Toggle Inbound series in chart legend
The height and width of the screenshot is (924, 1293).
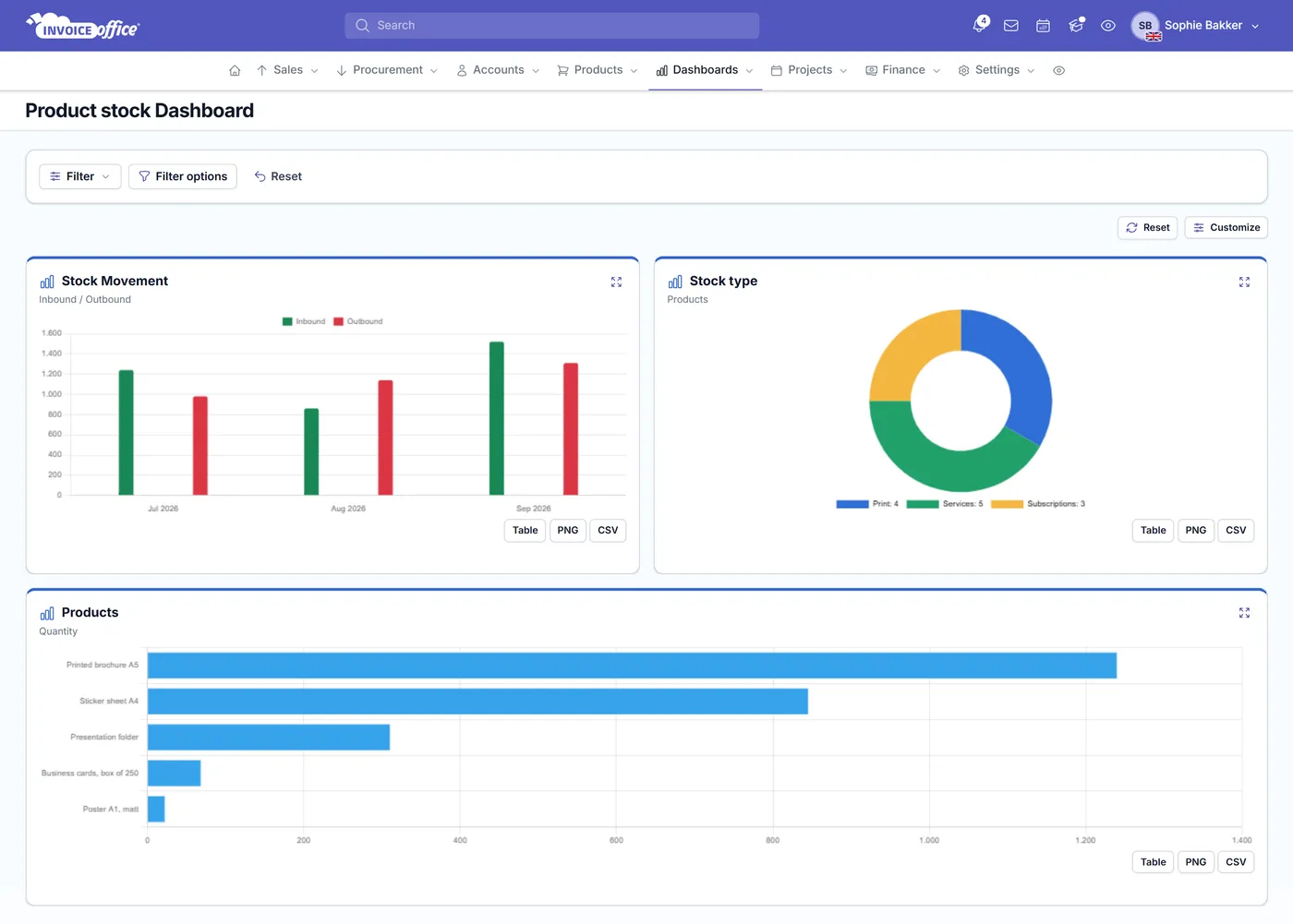click(304, 321)
